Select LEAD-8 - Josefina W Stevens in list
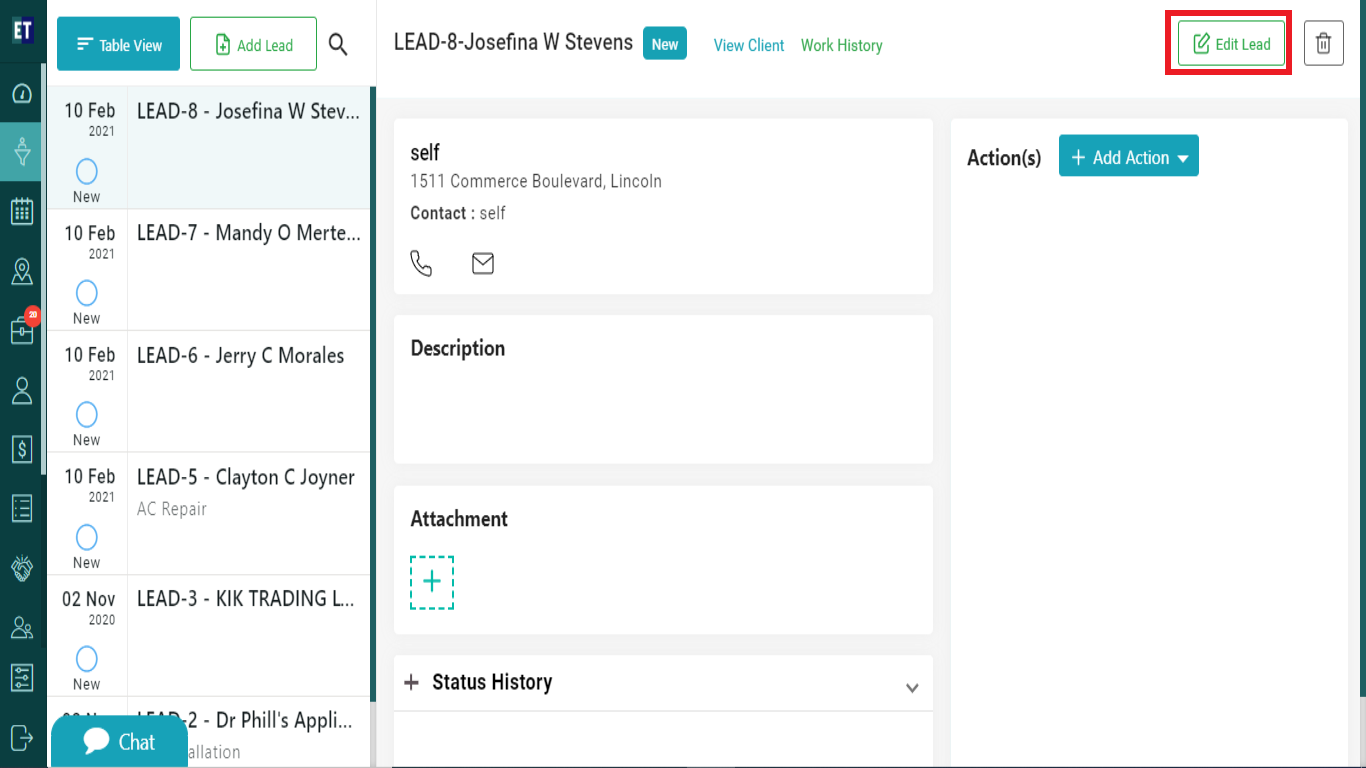Image resolution: width=1366 pixels, height=768 pixels. [209, 148]
